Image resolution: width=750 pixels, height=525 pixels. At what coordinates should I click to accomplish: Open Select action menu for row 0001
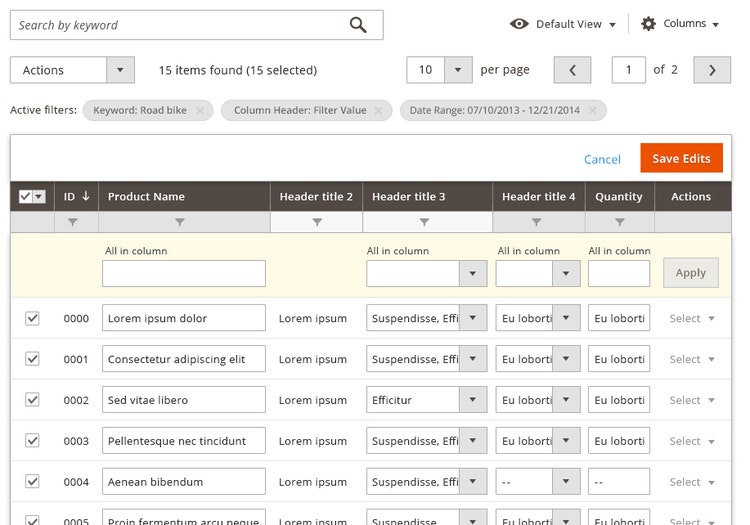(692, 359)
